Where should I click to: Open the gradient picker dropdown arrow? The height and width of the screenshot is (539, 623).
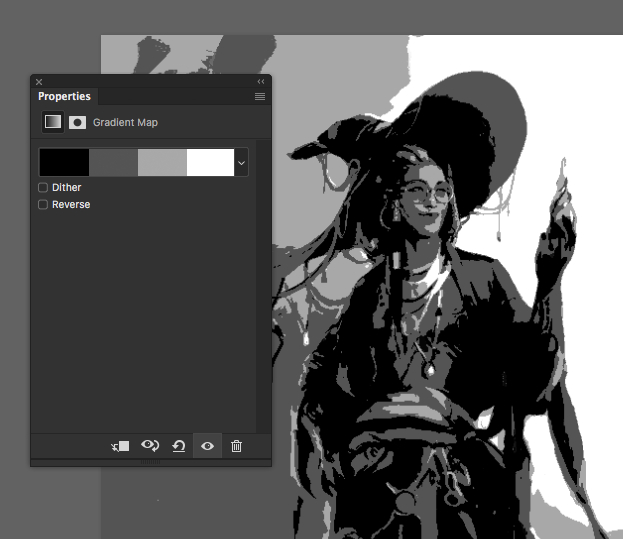(x=241, y=162)
